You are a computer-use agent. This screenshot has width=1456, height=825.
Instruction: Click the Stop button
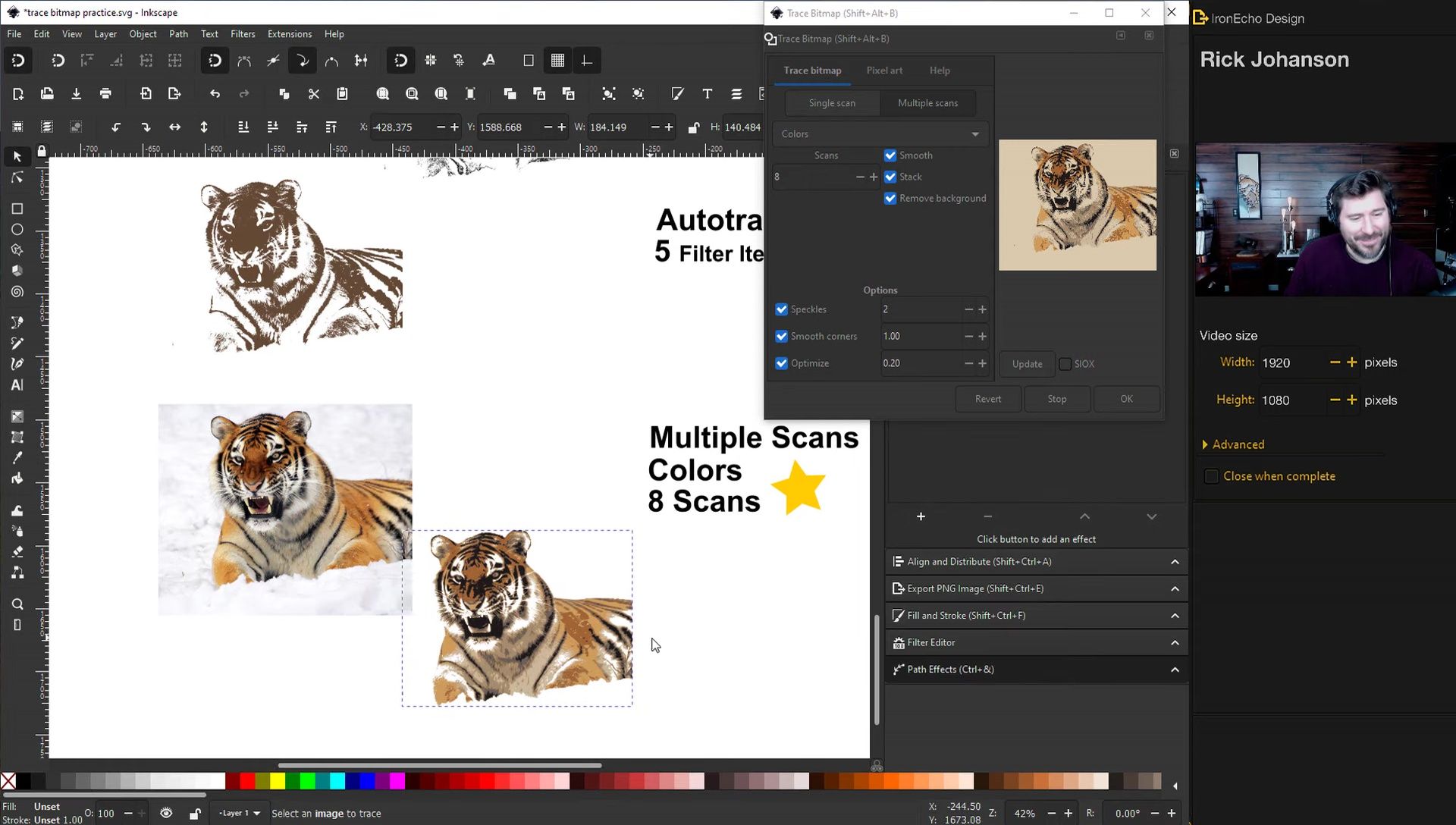point(1057,399)
